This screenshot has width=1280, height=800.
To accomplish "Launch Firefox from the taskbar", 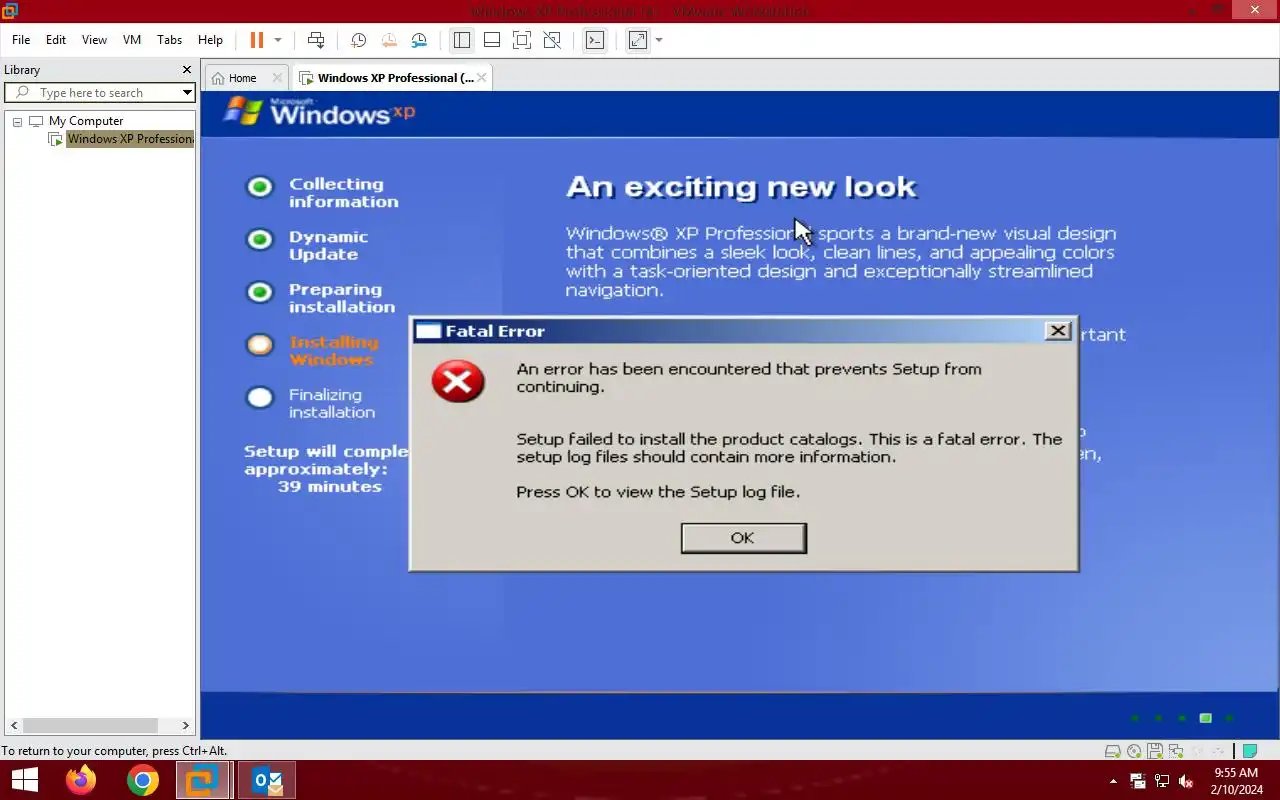I will coord(81,780).
